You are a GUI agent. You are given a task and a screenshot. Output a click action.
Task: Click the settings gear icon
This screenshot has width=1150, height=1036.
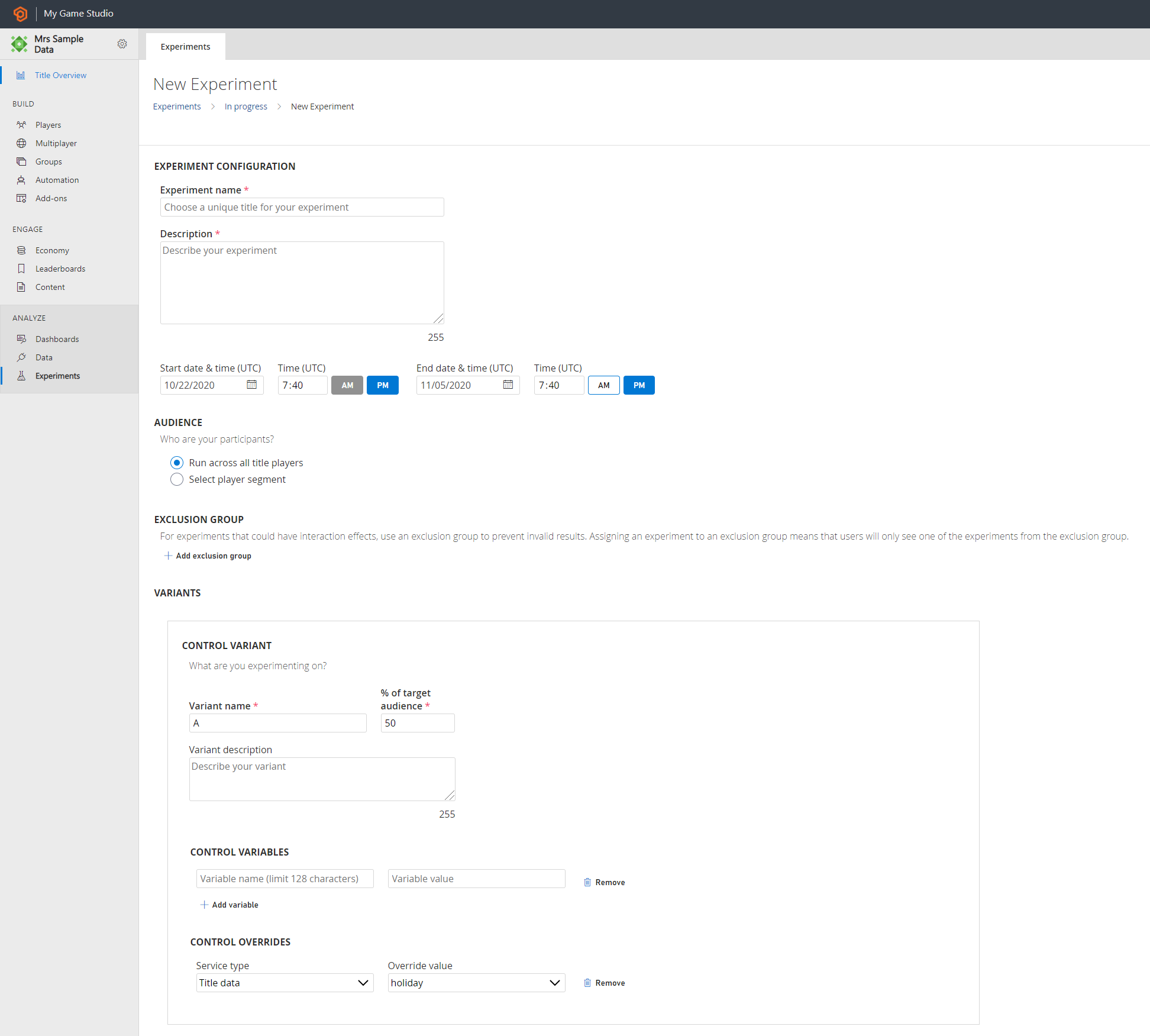coord(122,43)
